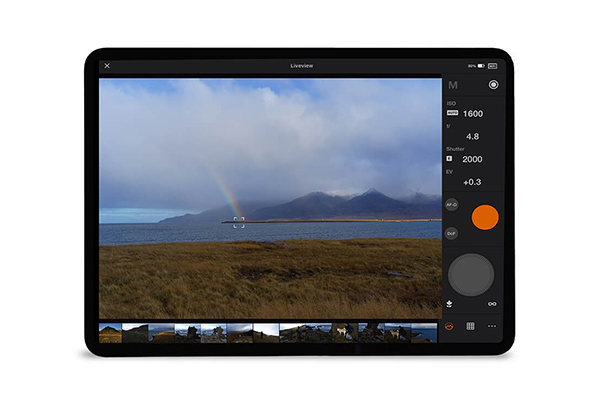Toggle the AF-C autofocus mode

pyautogui.click(x=452, y=205)
